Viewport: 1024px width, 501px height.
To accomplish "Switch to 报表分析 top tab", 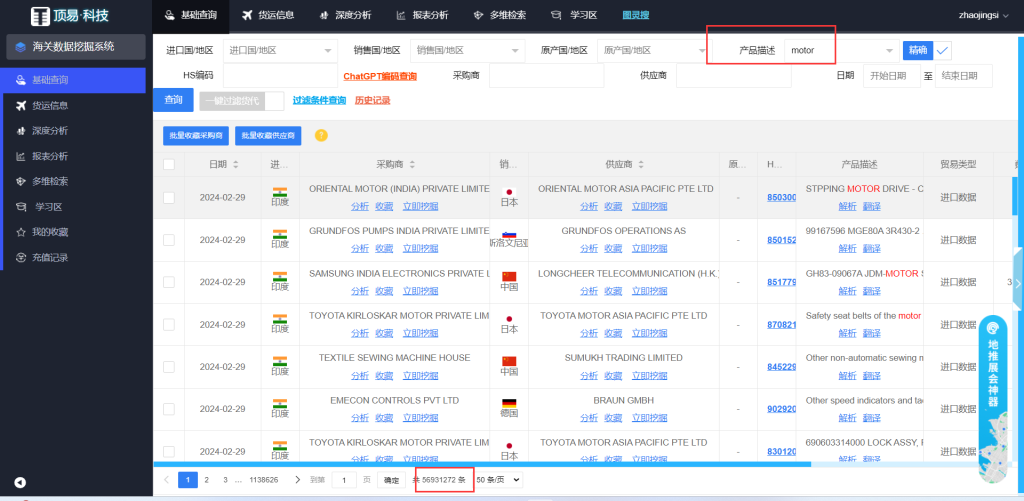I will click(x=422, y=15).
